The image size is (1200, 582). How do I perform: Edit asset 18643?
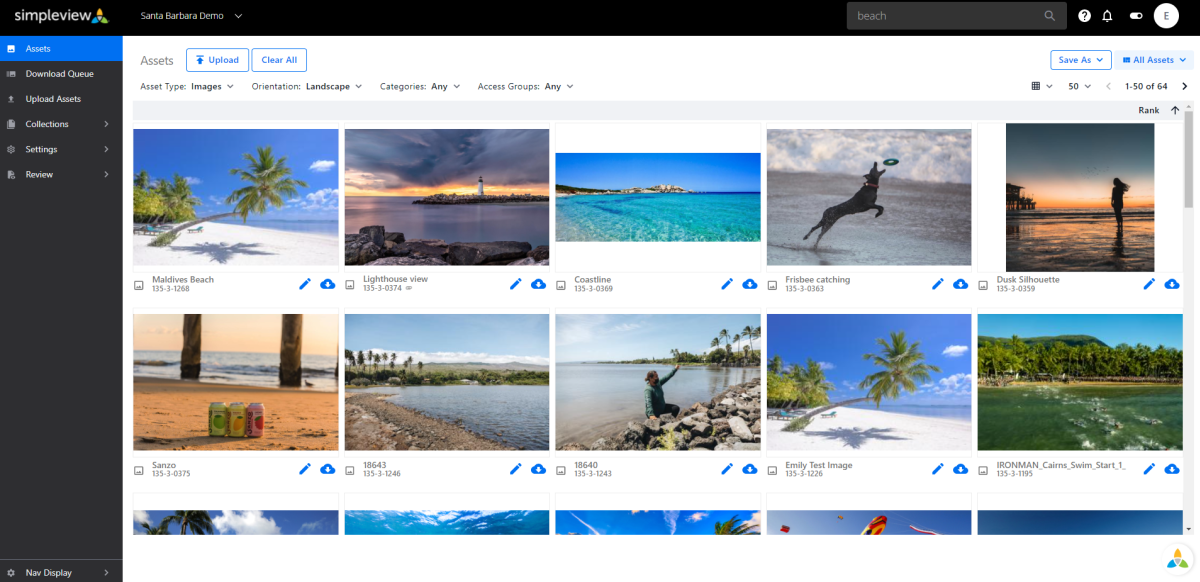516,469
